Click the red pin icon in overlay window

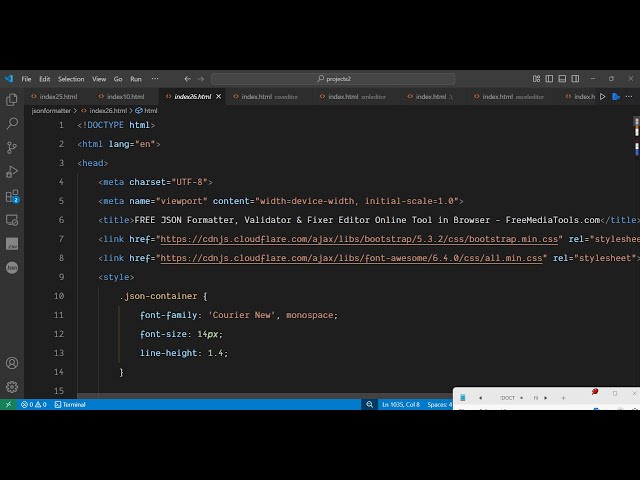[595, 392]
